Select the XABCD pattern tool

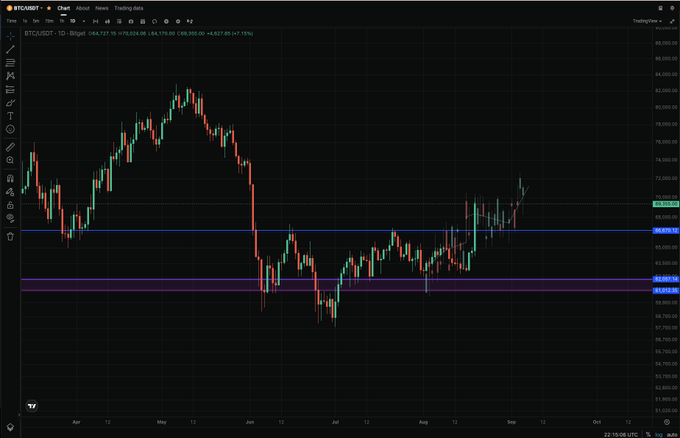point(10,76)
